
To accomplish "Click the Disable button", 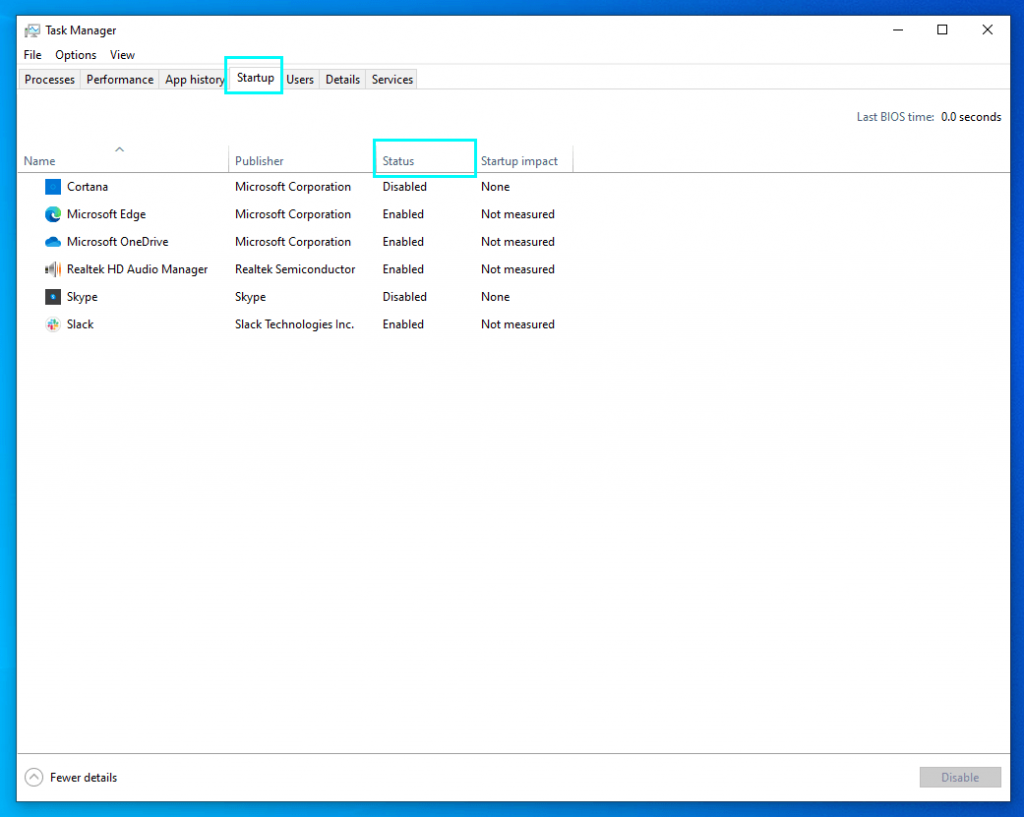I will click(x=959, y=777).
